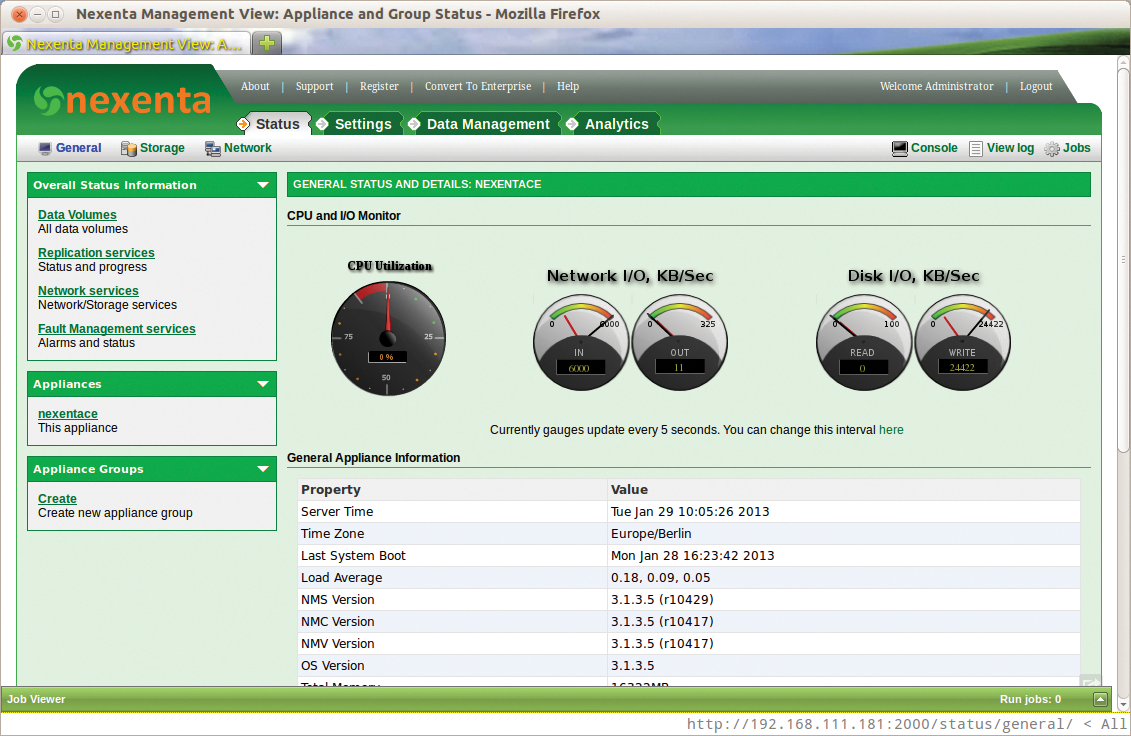Open the Network status page
The height and width of the screenshot is (736, 1131).
pyautogui.click(x=246, y=147)
